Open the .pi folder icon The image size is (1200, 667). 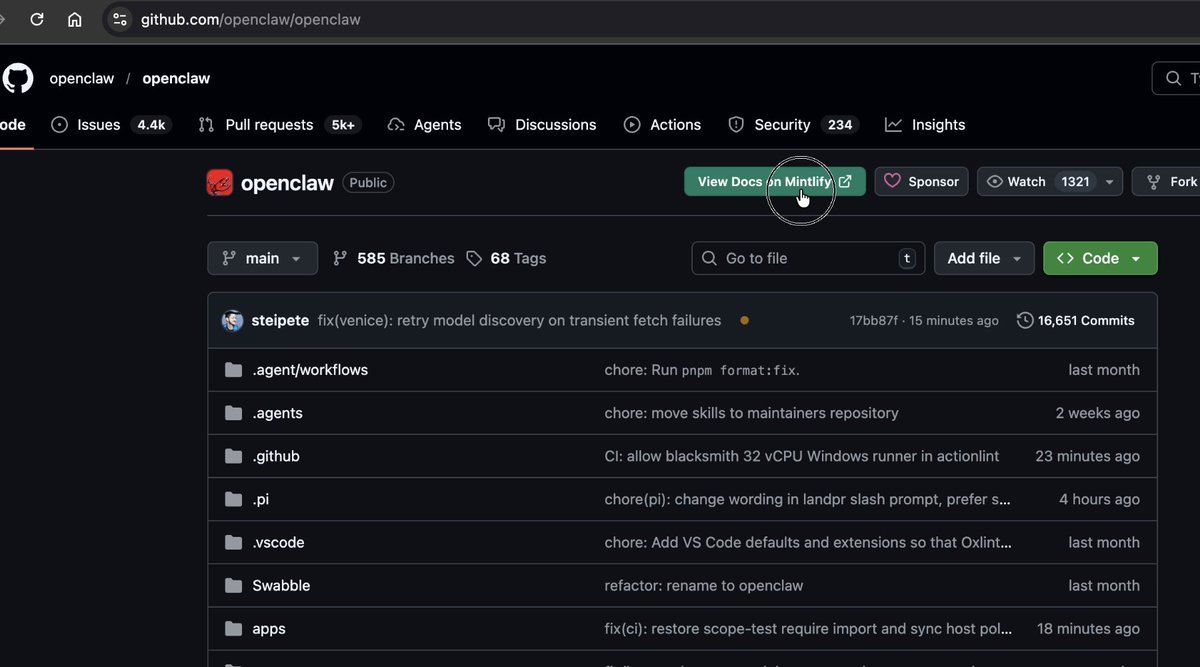(x=234, y=499)
